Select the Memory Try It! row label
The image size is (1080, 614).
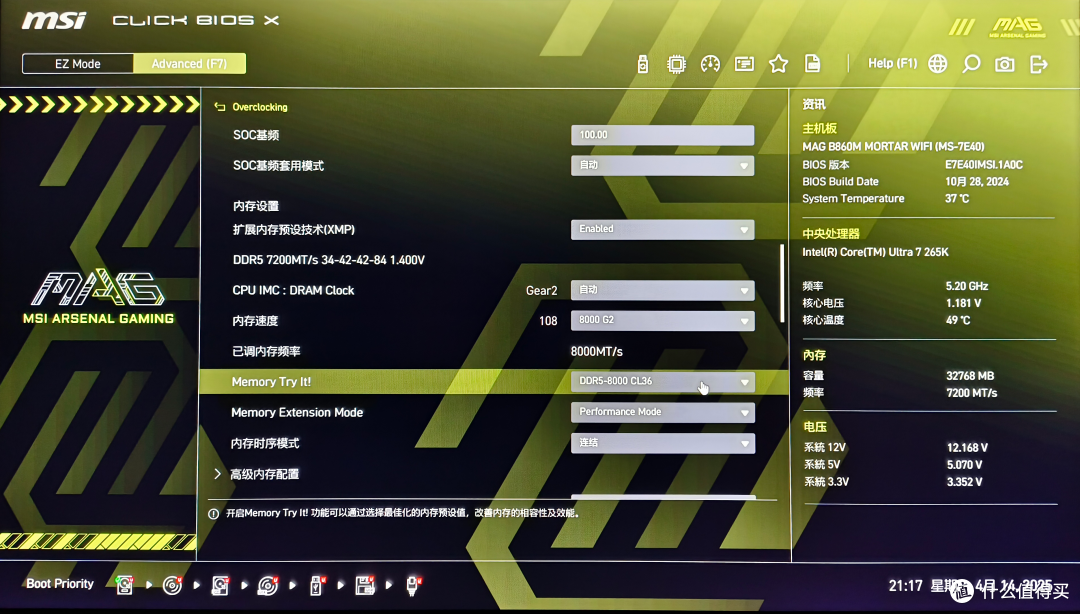[271, 382]
